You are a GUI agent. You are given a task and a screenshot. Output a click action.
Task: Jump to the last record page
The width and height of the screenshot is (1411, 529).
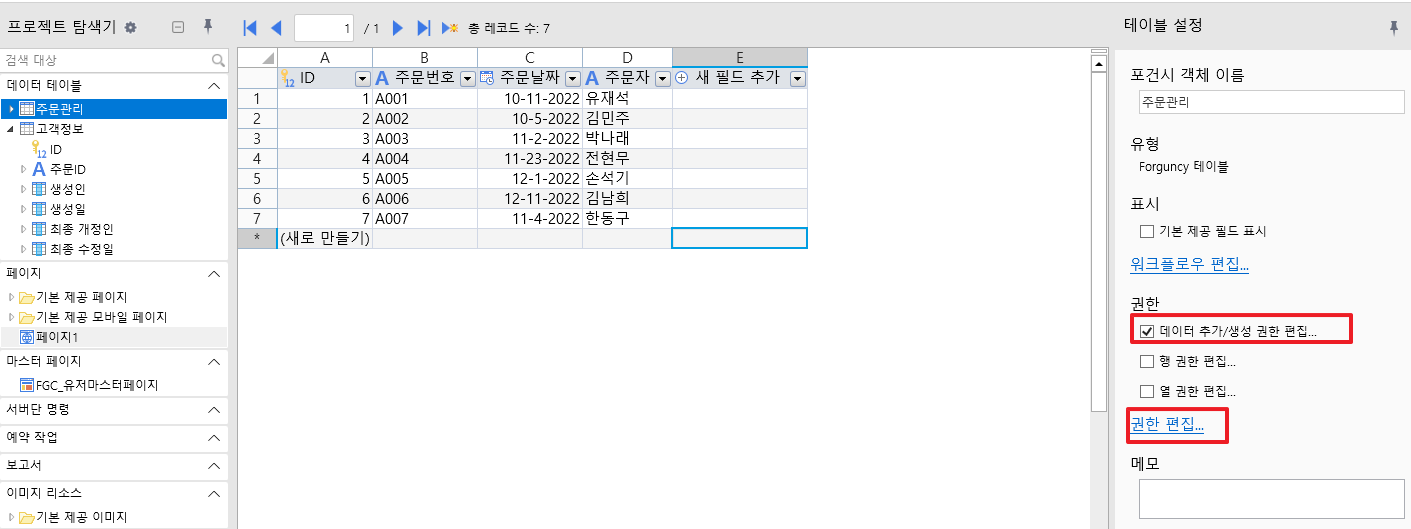click(423, 28)
